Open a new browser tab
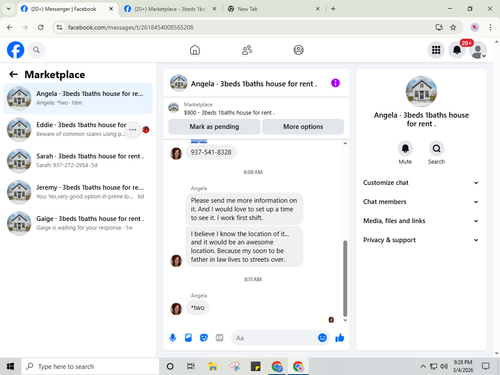 (x=333, y=9)
